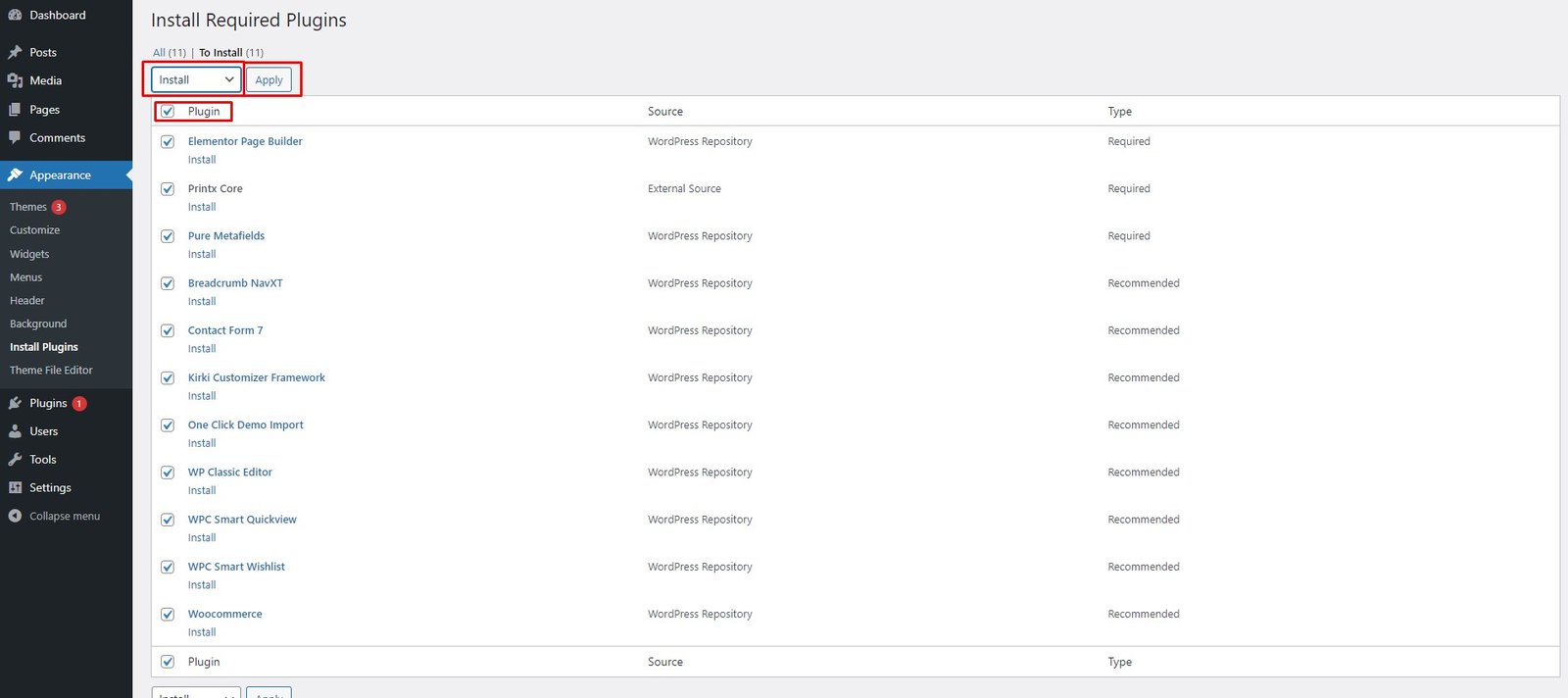Click Install under Woocommerce

[x=202, y=632]
